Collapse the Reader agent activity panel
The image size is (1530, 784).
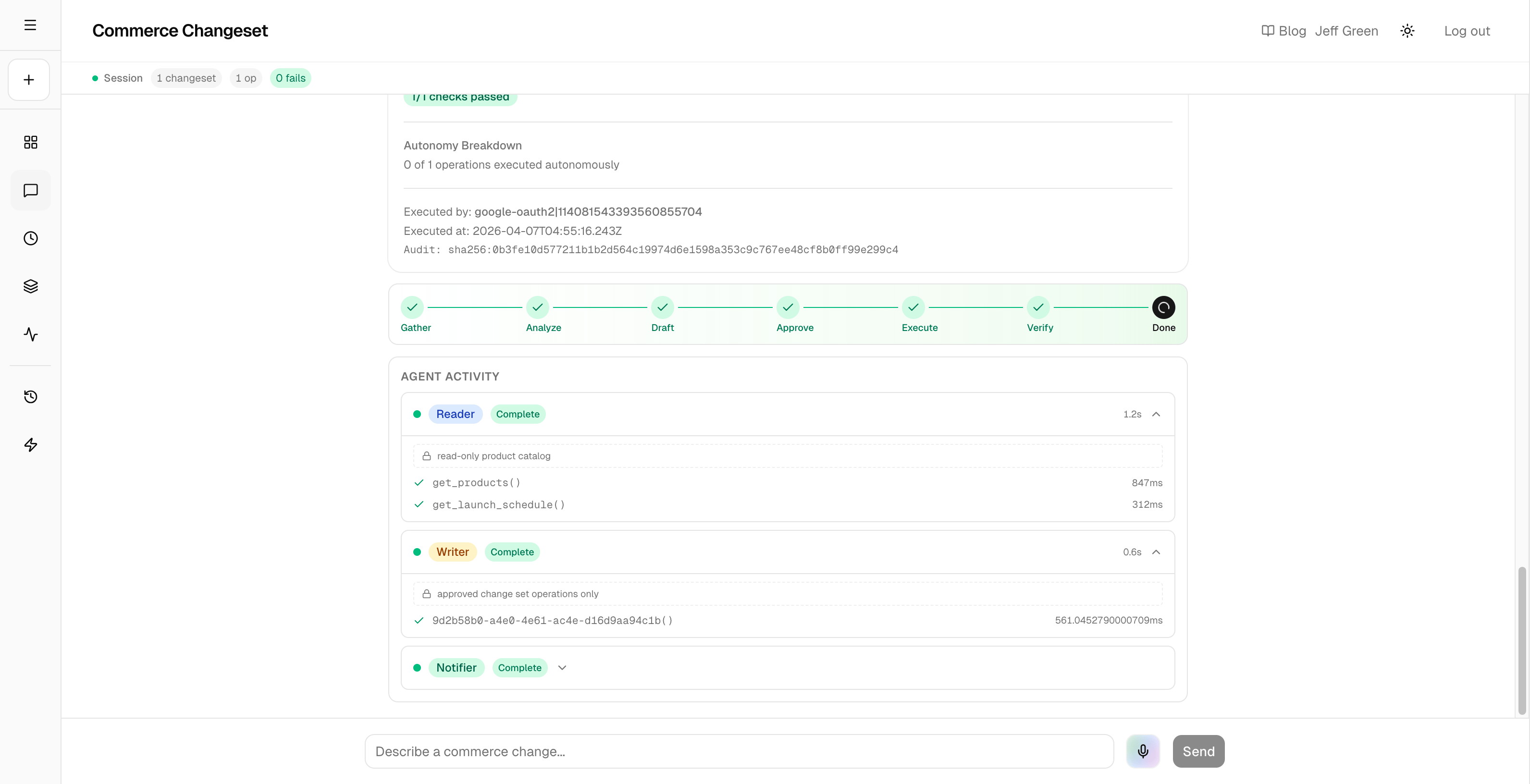click(x=1156, y=414)
